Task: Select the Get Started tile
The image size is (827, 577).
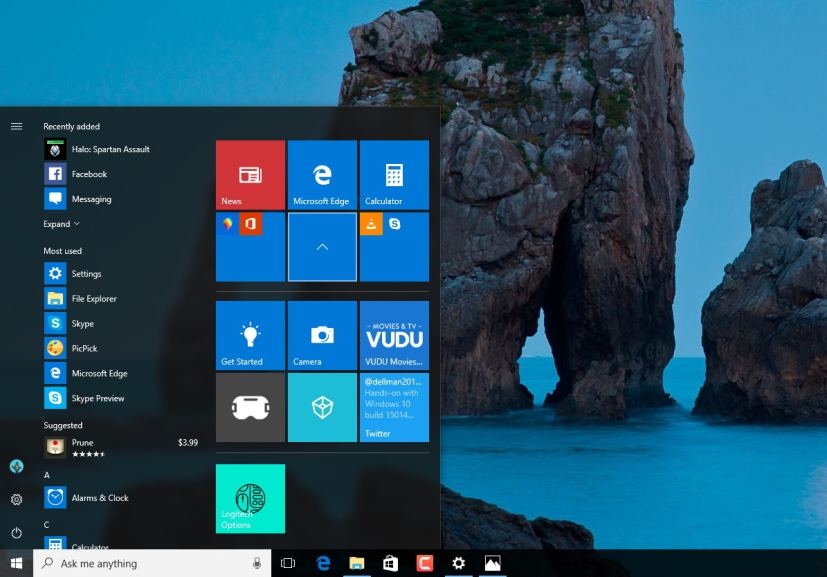Action: click(x=248, y=334)
